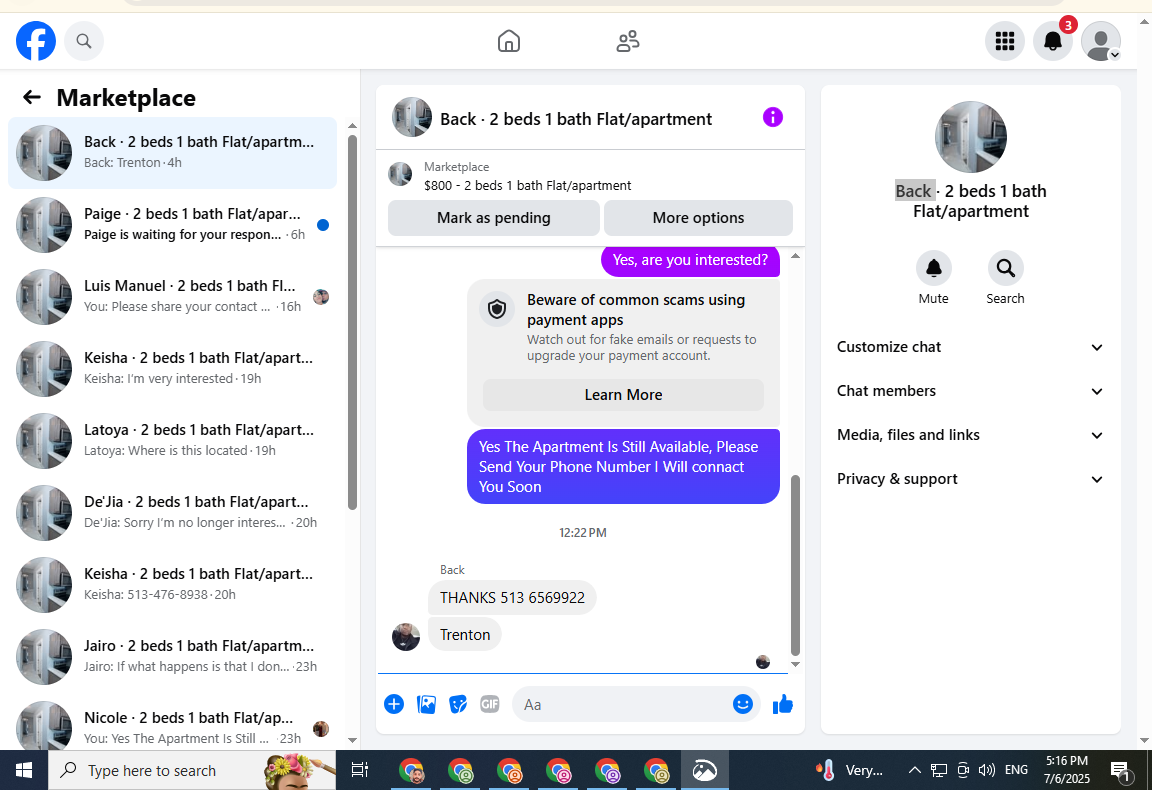Click the Facebook search magnifier icon
This screenshot has width=1152, height=790.
point(84,41)
